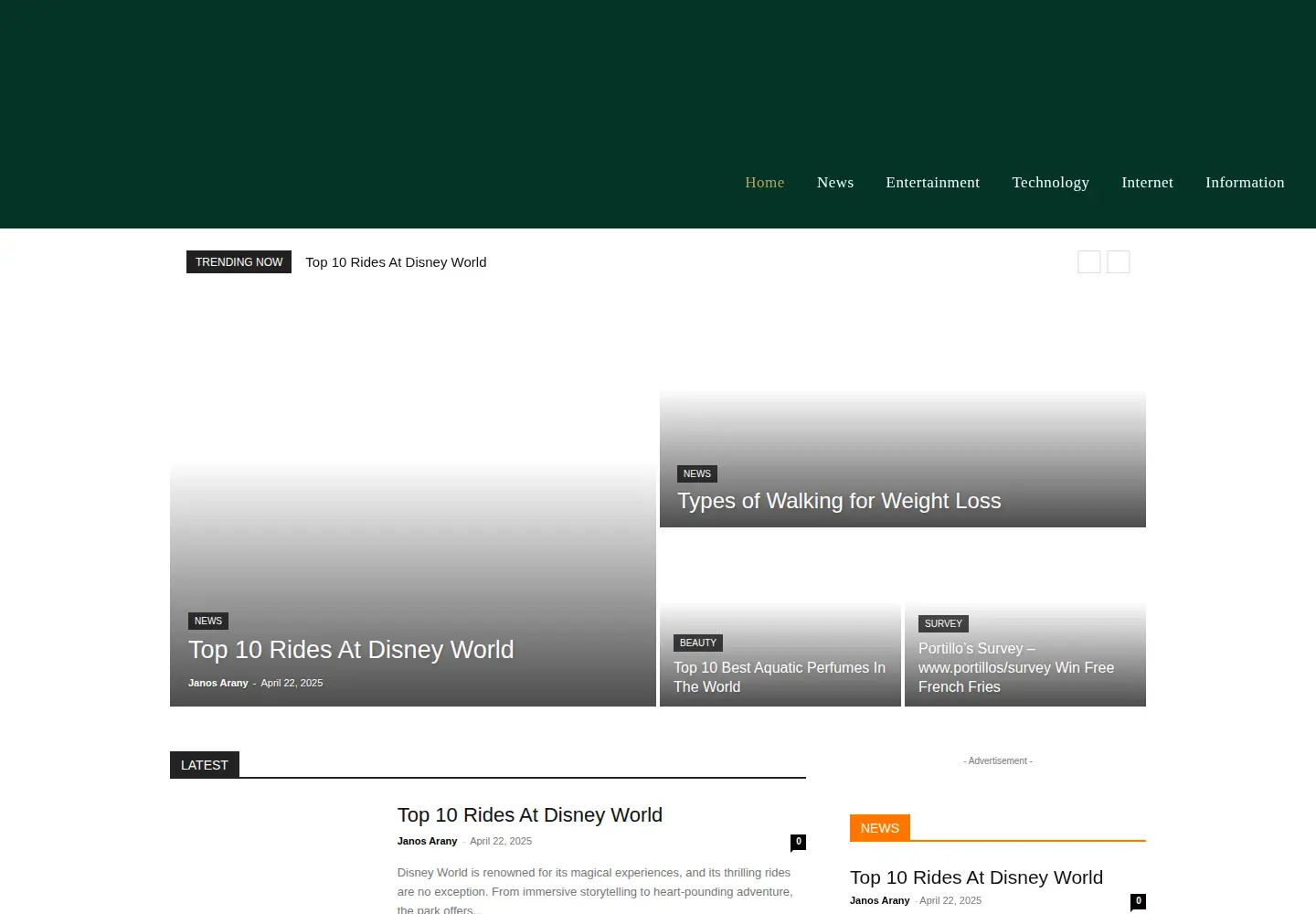
Task: Go to the News menu item
Action: click(835, 183)
